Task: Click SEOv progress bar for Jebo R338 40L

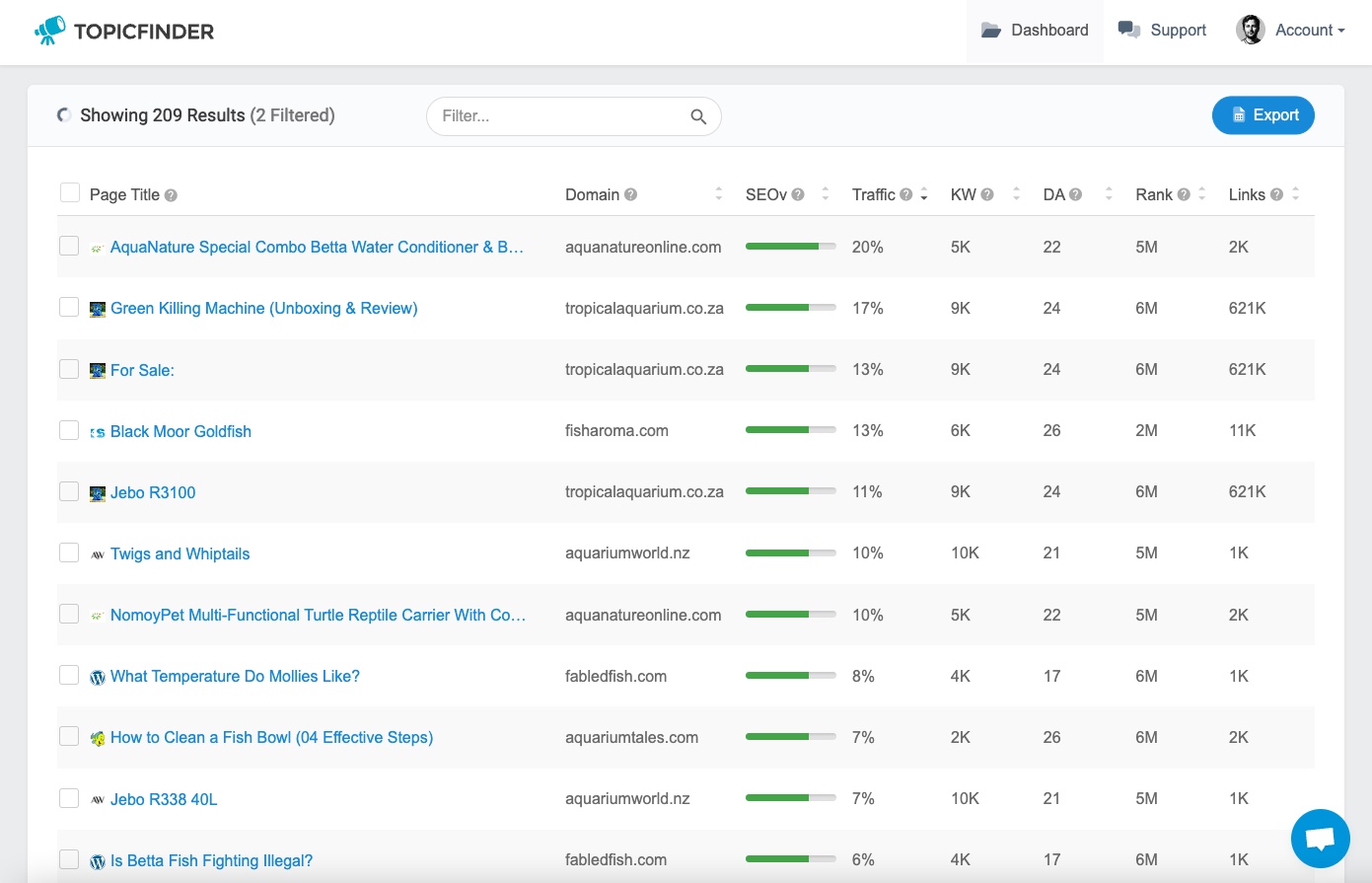Action: (791, 798)
